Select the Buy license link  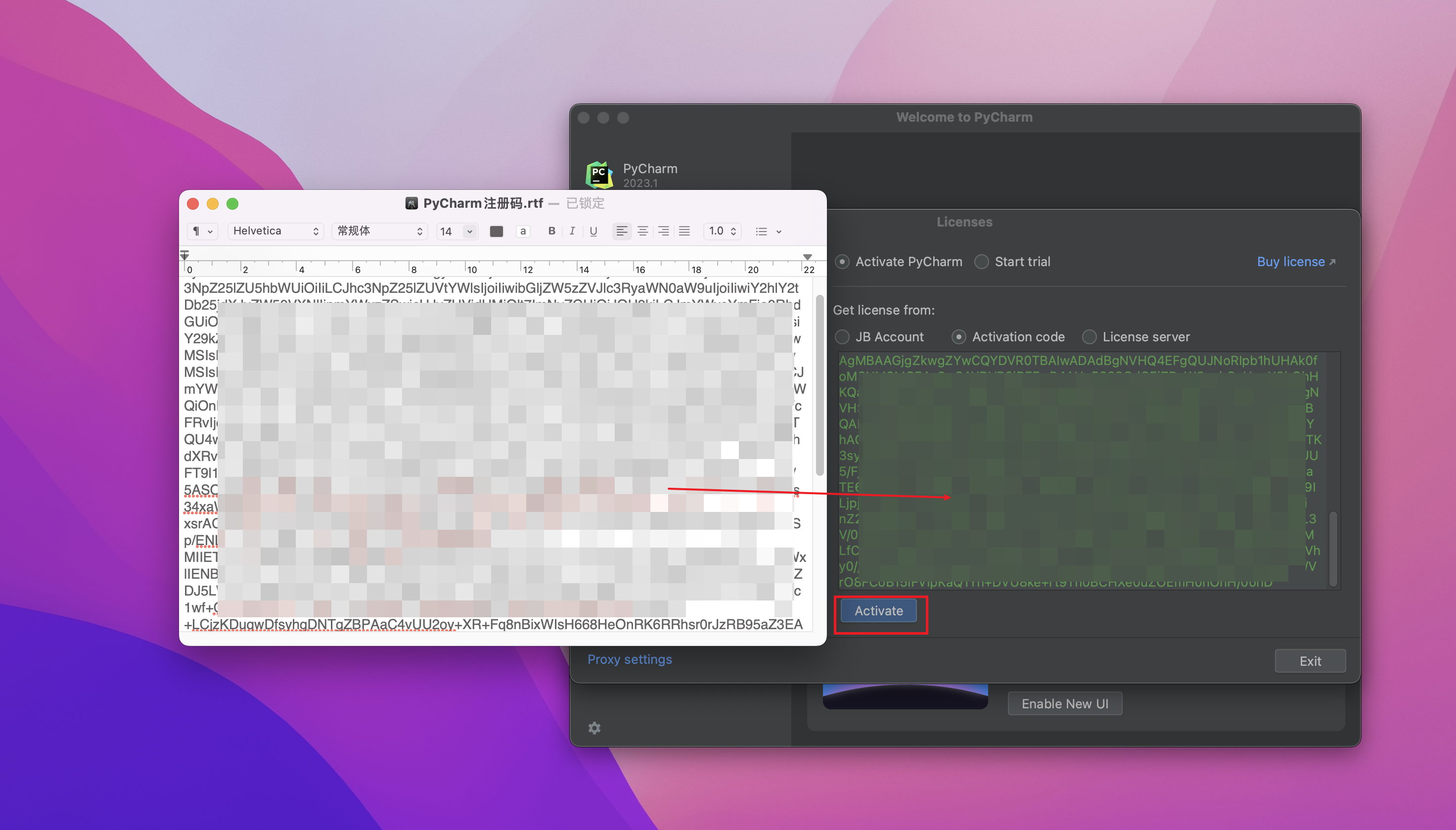coord(1290,262)
